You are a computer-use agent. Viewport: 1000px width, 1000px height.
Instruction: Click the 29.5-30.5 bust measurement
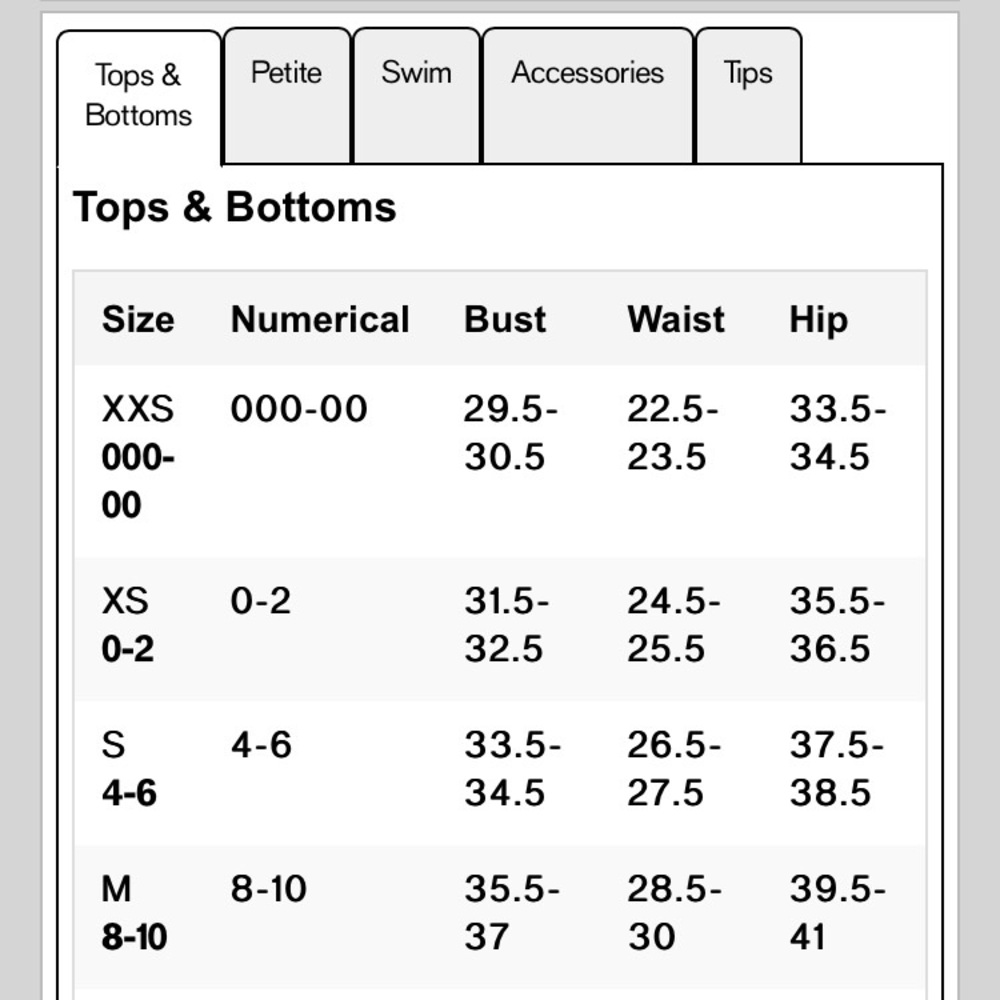510,433
